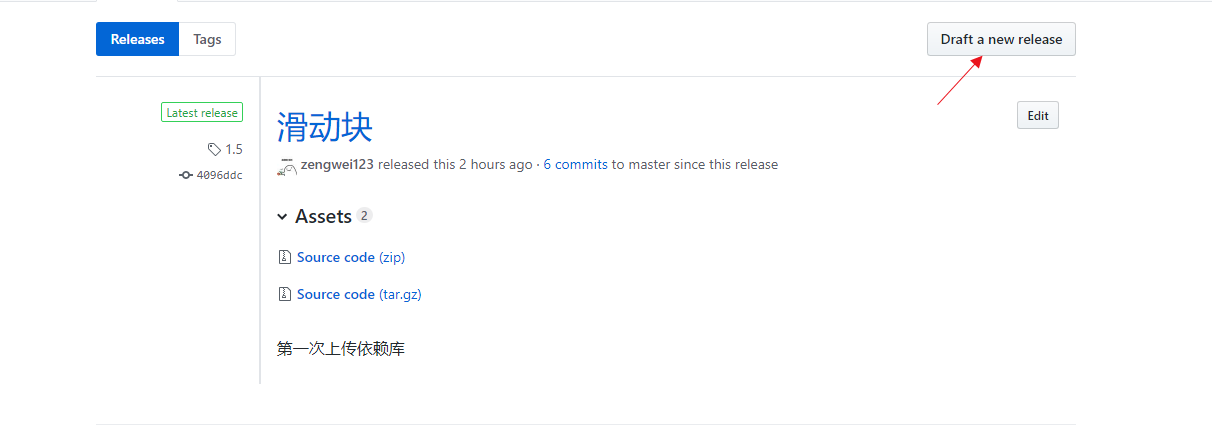The height and width of the screenshot is (436, 1212).
Task: Click Draft a new release button
Action: point(1001,39)
